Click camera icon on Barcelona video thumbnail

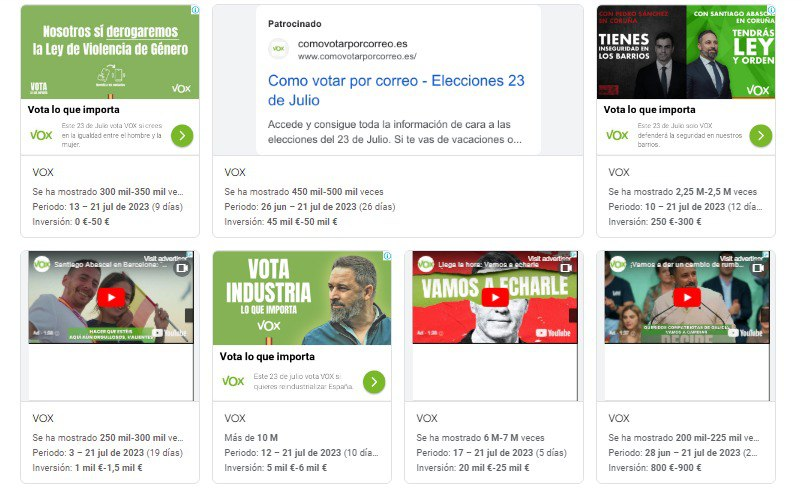[182, 268]
